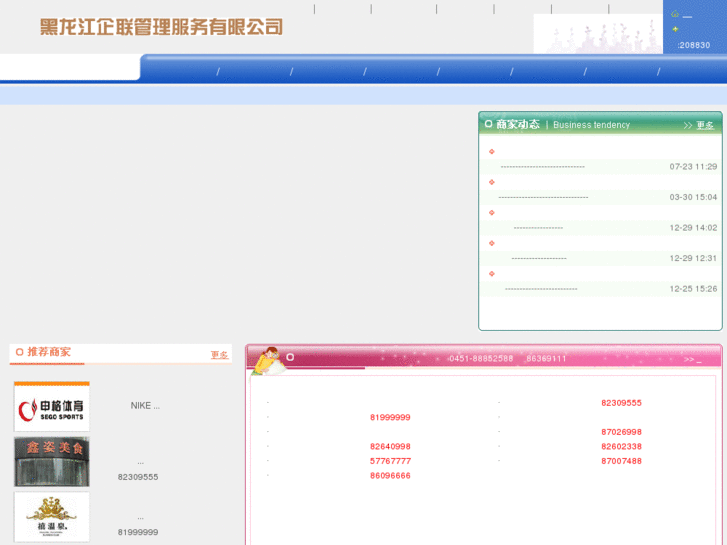Click red diamond bullet above 07-23 11:29 entry
The image size is (727, 545).
pyautogui.click(x=492, y=152)
